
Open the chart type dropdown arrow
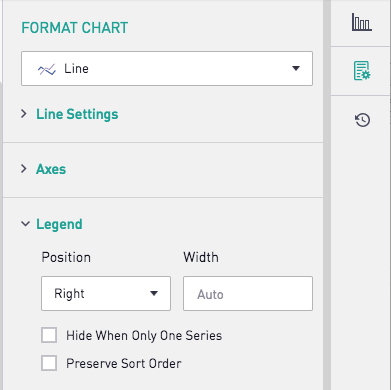click(296, 68)
